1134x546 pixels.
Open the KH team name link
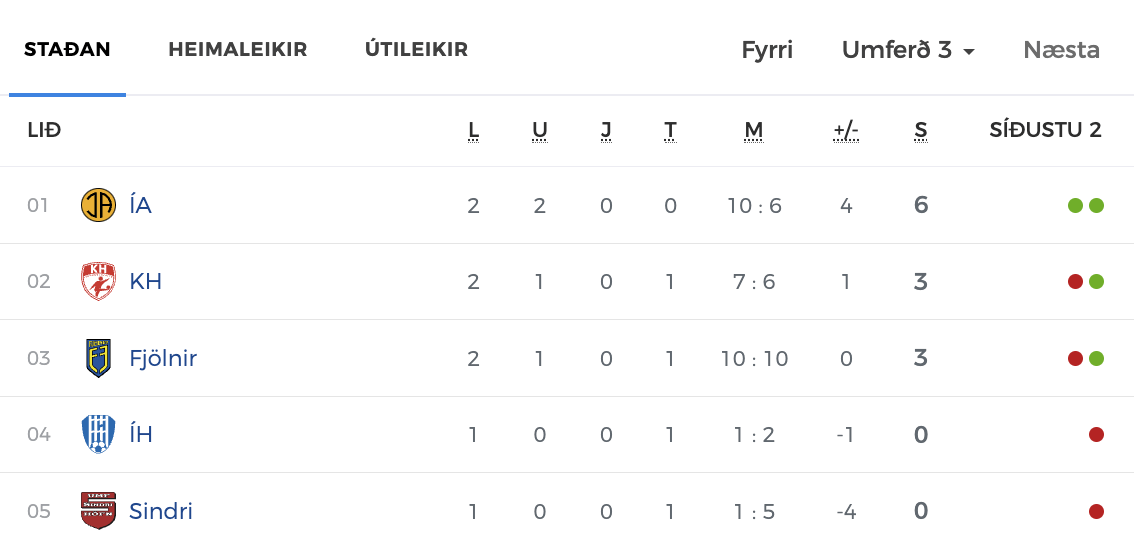tap(145, 281)
